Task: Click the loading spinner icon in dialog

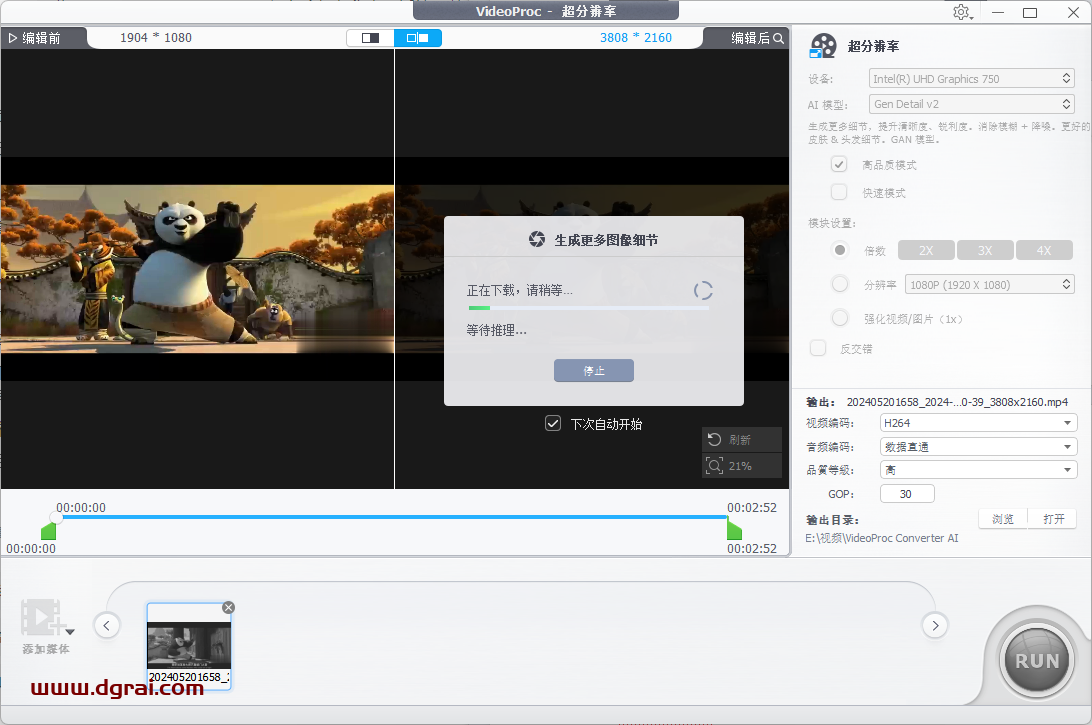Action: point(703,290)
